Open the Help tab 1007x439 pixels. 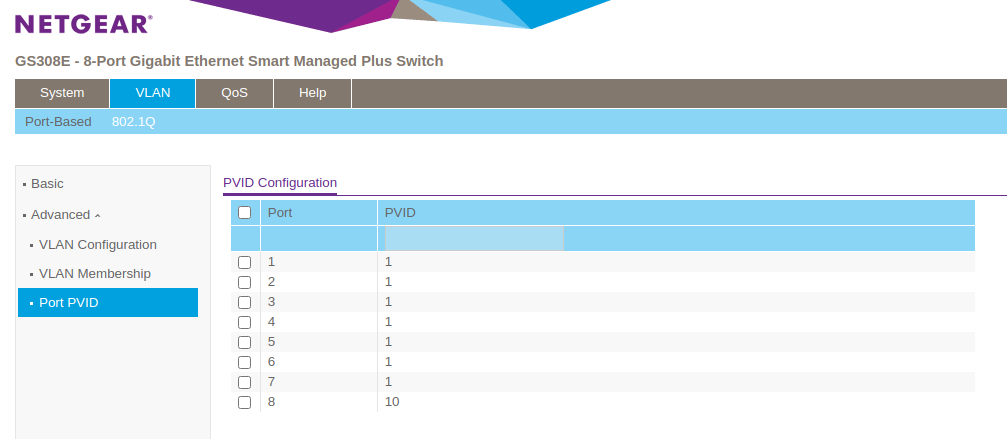point(313,93)
